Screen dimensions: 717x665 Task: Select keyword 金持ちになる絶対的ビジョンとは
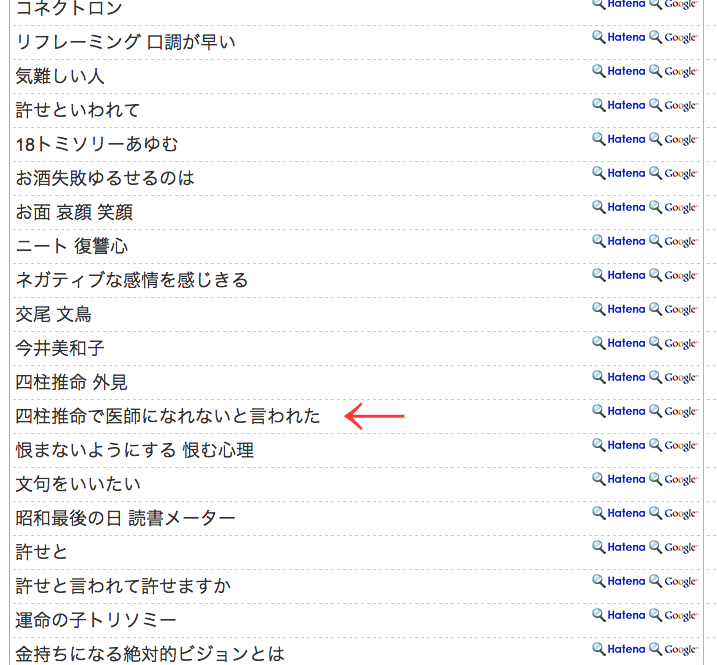click(x=150, y=654)
